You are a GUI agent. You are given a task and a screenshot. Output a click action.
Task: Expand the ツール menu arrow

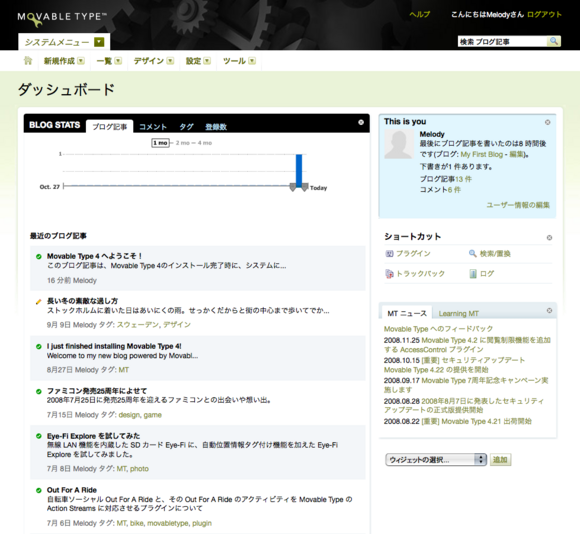[x=252, y=61]
